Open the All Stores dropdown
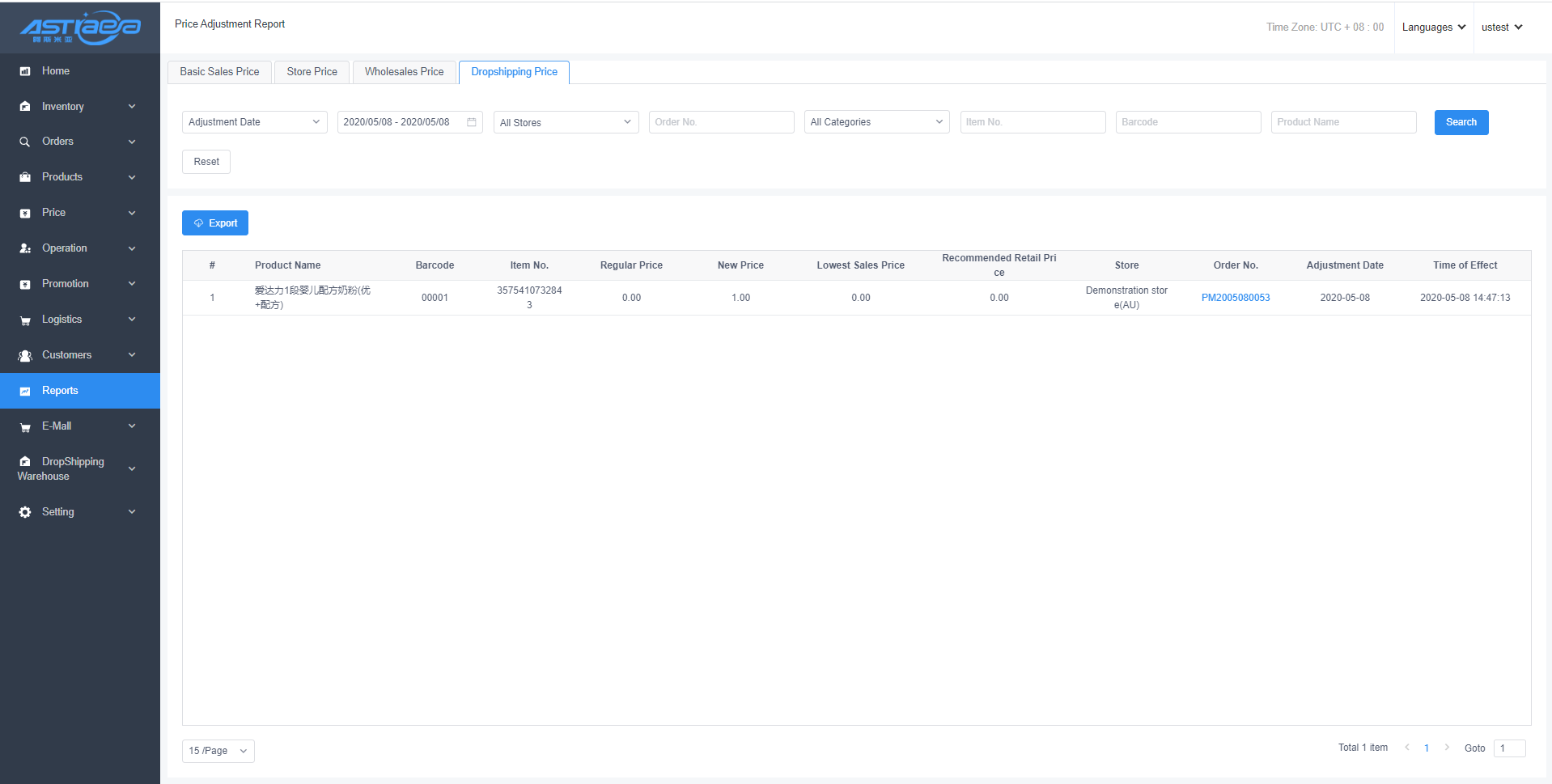Screen dimensions: 1552x784 (x=566, y=122)
